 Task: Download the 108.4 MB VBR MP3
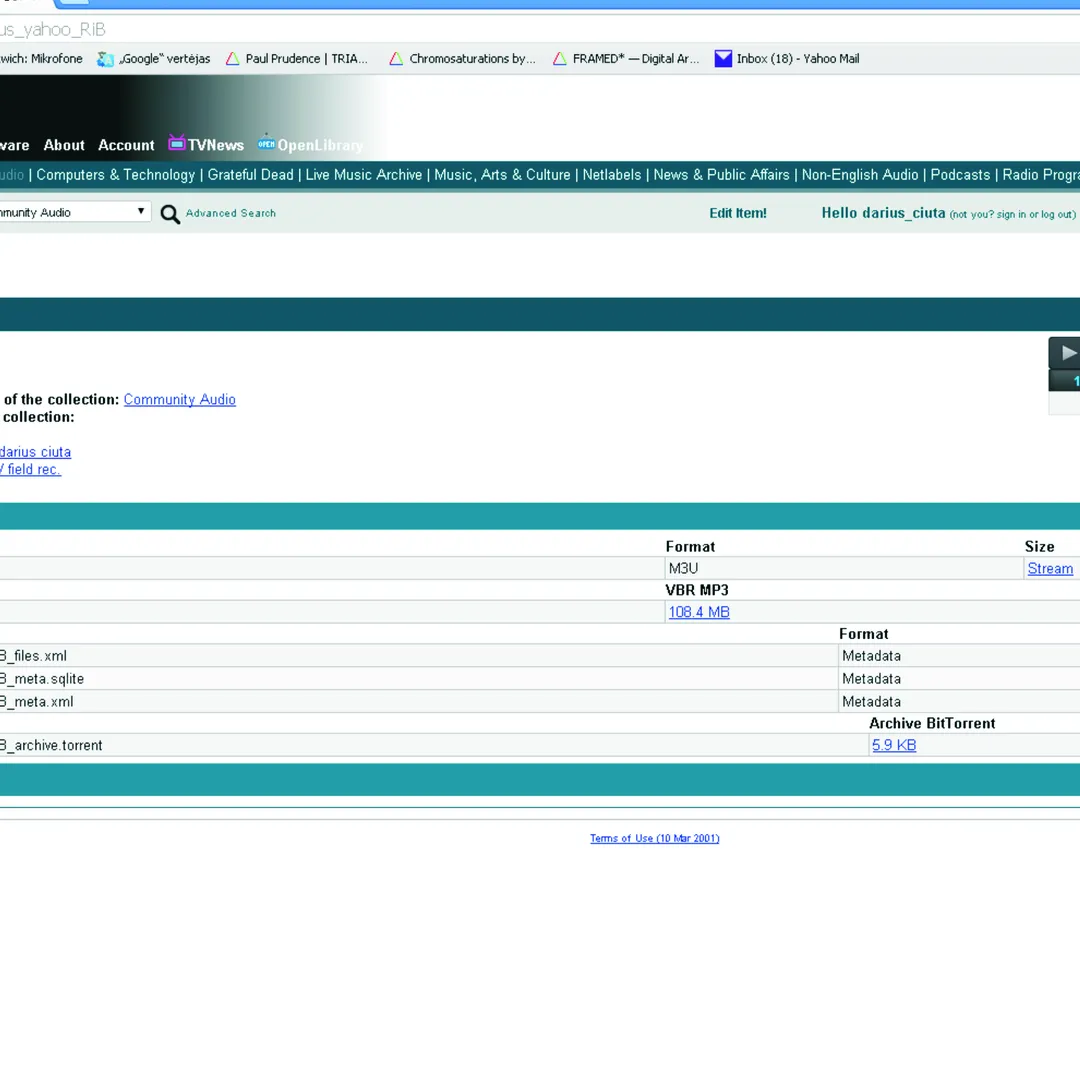699,612
